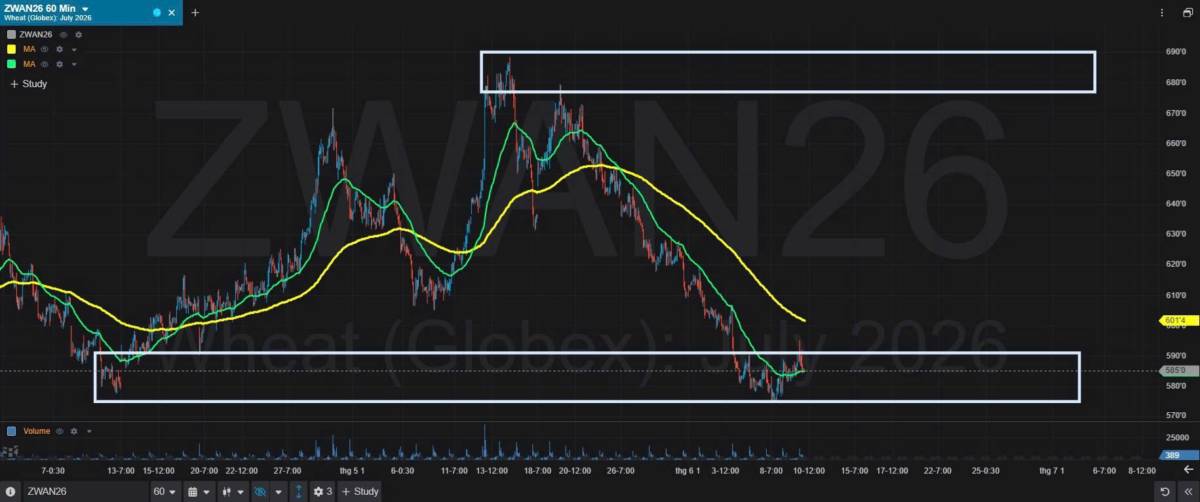Open settings gear for Volume study

[74, 431]
